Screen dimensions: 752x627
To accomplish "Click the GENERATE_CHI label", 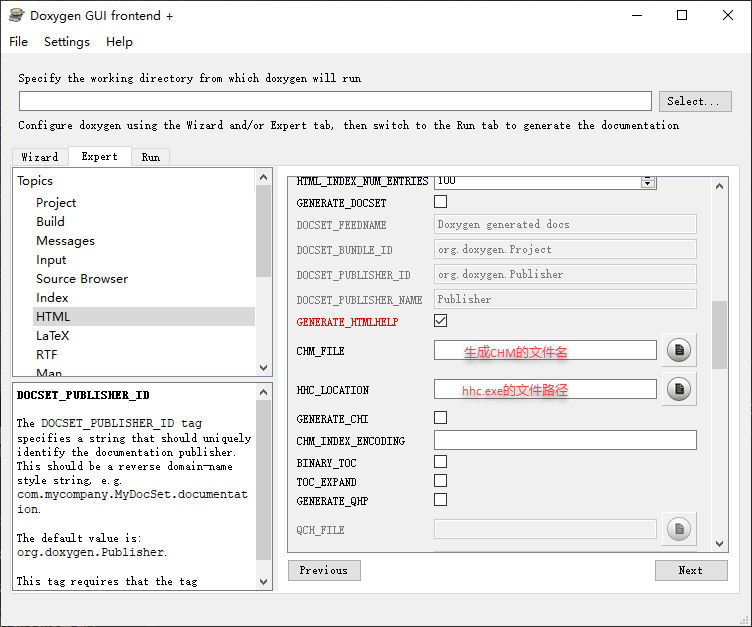I will [332, 419].
